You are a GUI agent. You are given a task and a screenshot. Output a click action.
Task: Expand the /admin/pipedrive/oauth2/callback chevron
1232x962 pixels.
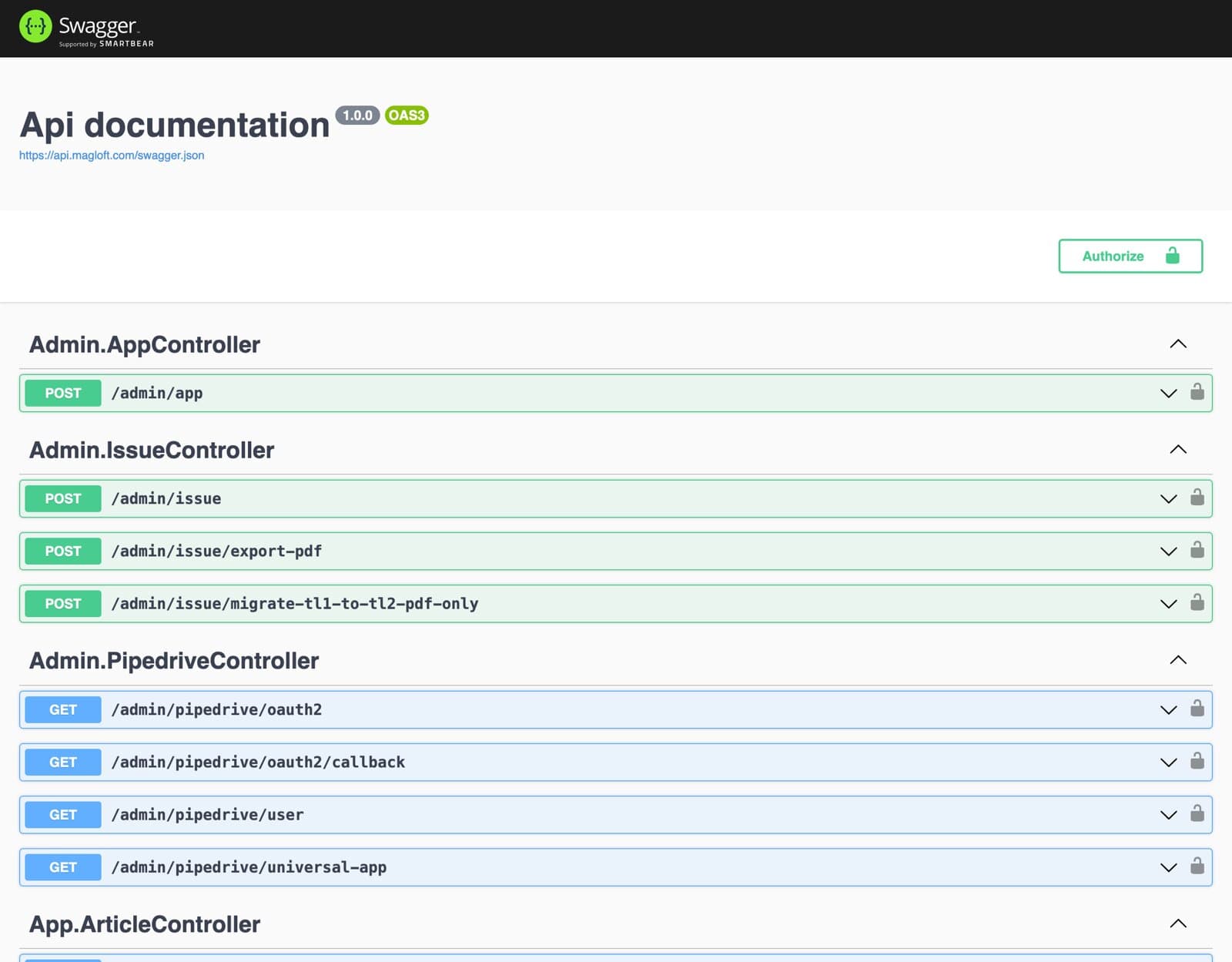(1168, 763)
